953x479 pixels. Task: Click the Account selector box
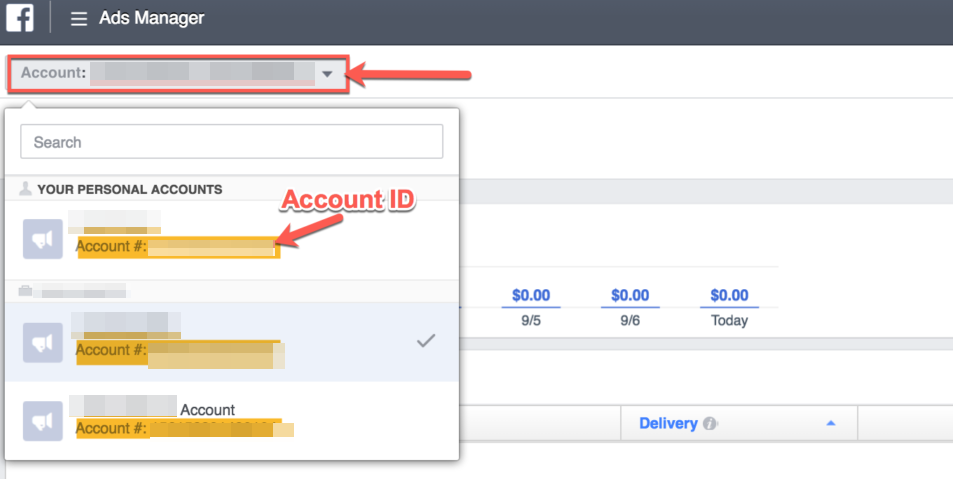point(178,74)
